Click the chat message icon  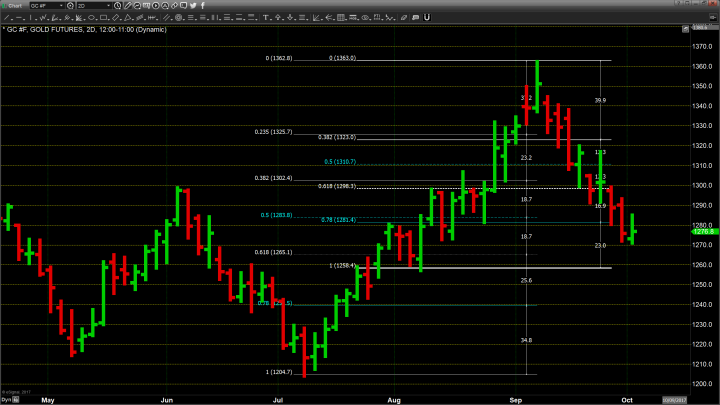(184, 6)
